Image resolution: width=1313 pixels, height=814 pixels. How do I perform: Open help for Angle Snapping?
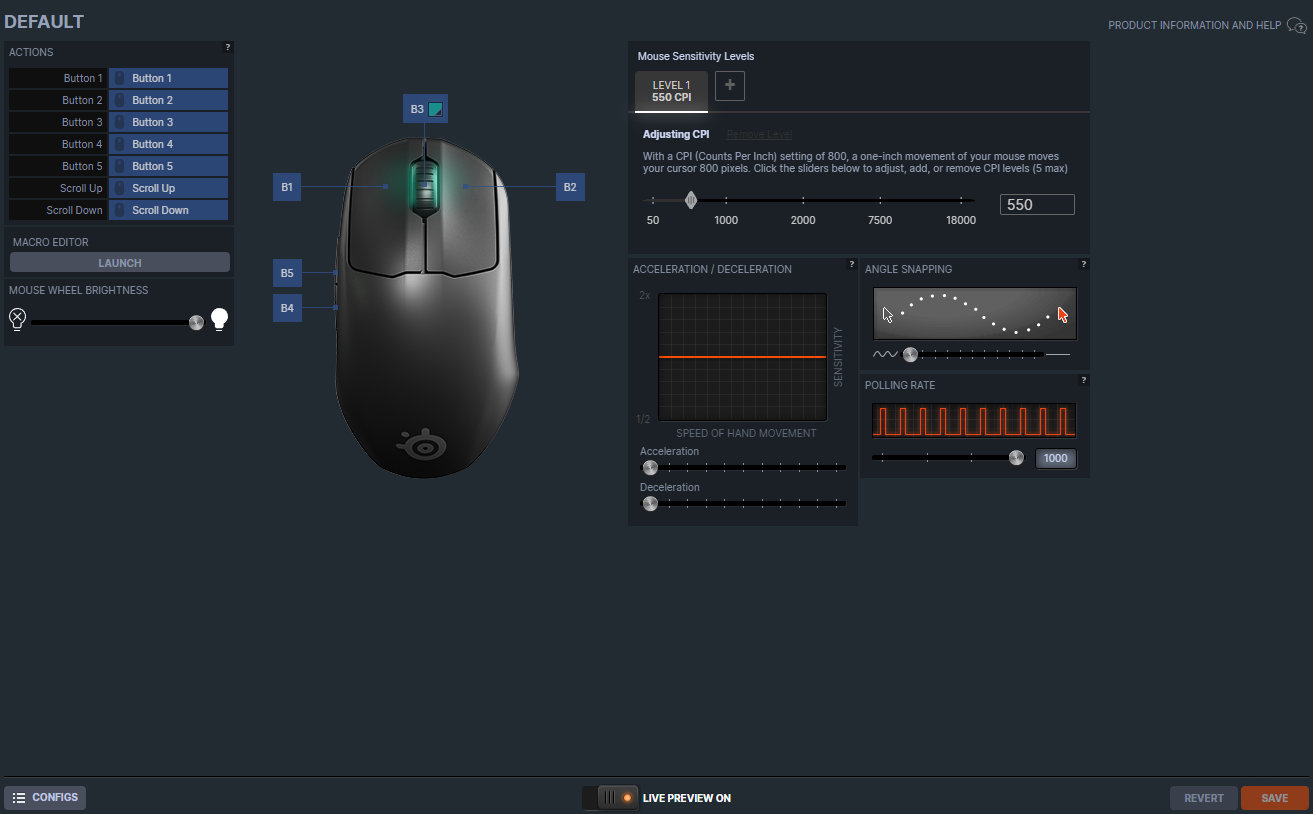click(x=1084, y=265)
